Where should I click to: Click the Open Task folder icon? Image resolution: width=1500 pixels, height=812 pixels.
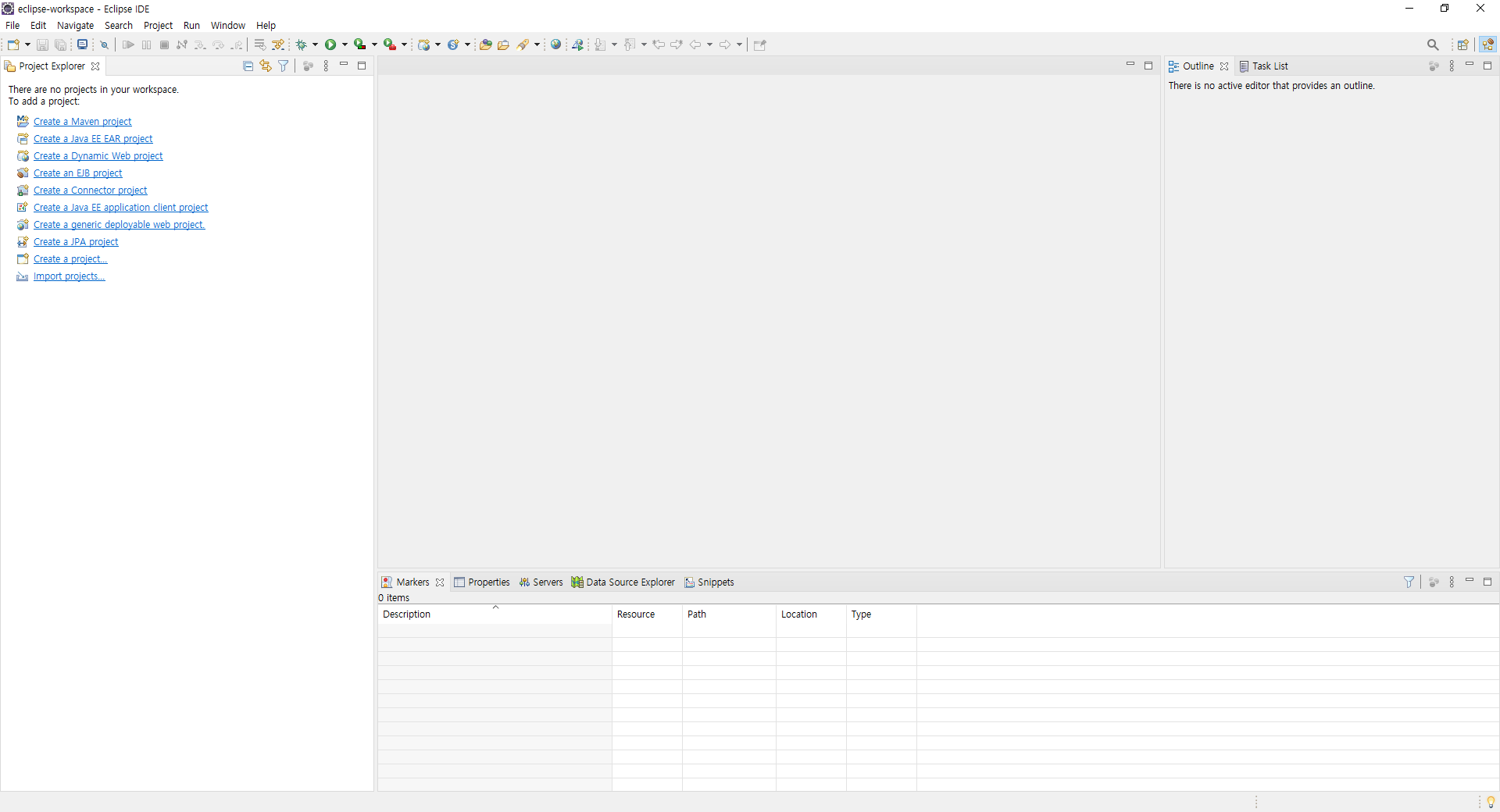pos(503,45)
